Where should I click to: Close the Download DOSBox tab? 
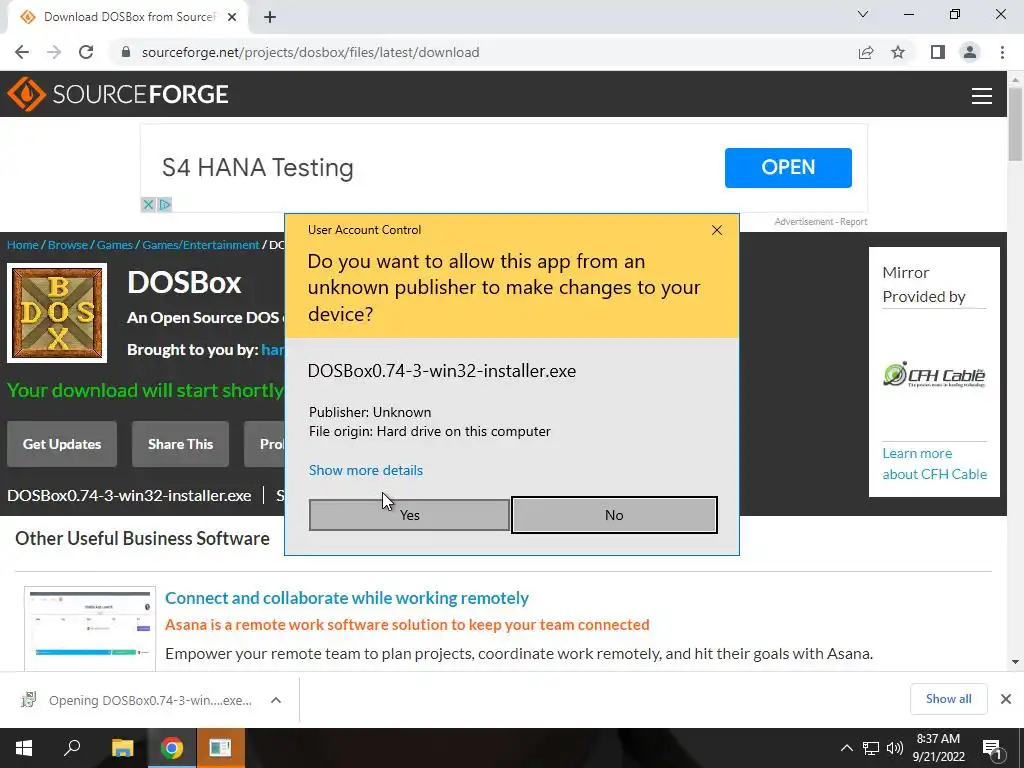232,17
